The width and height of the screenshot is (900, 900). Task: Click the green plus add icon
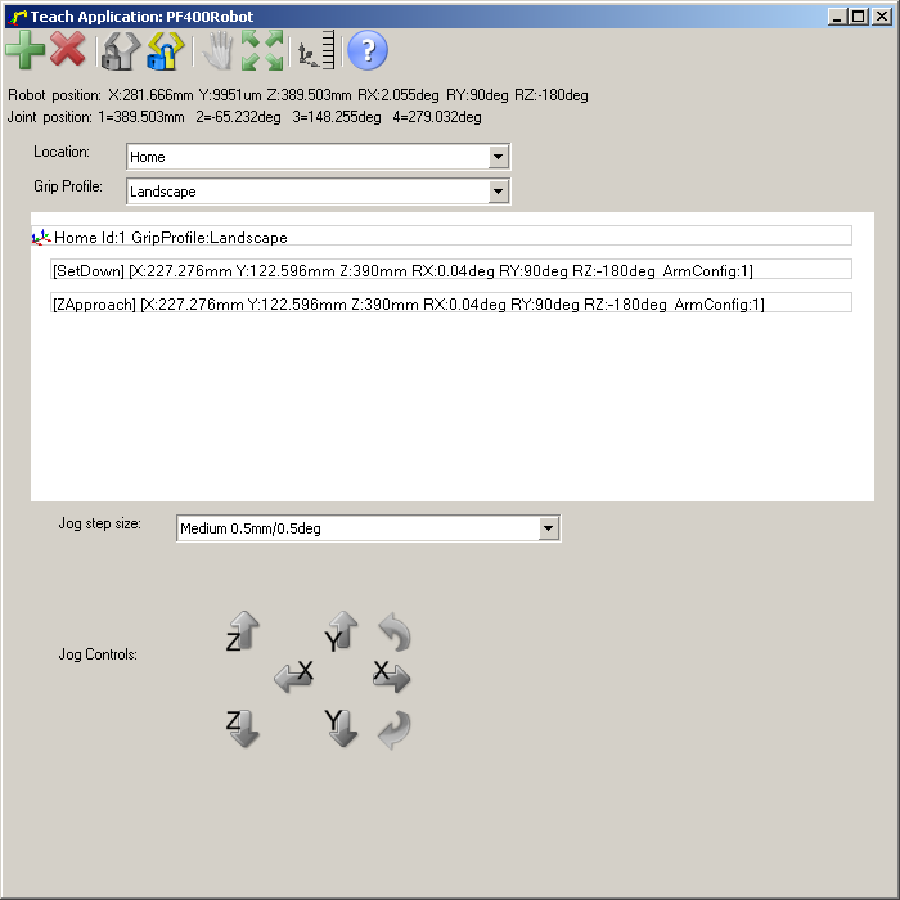25,50
